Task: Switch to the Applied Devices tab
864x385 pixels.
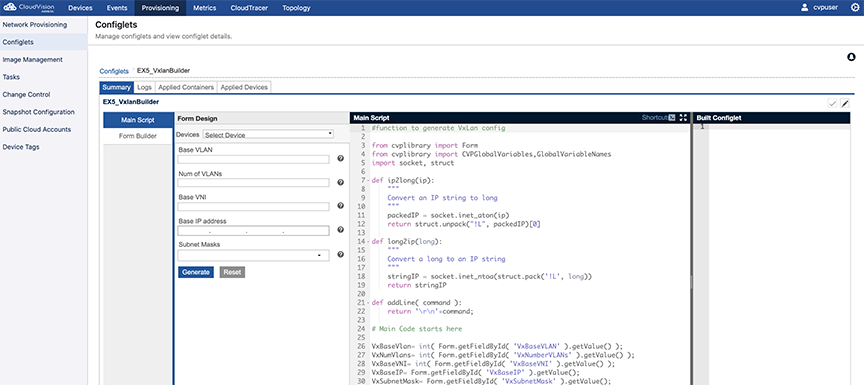Action: pyautogui.click(x=244, y=87)
